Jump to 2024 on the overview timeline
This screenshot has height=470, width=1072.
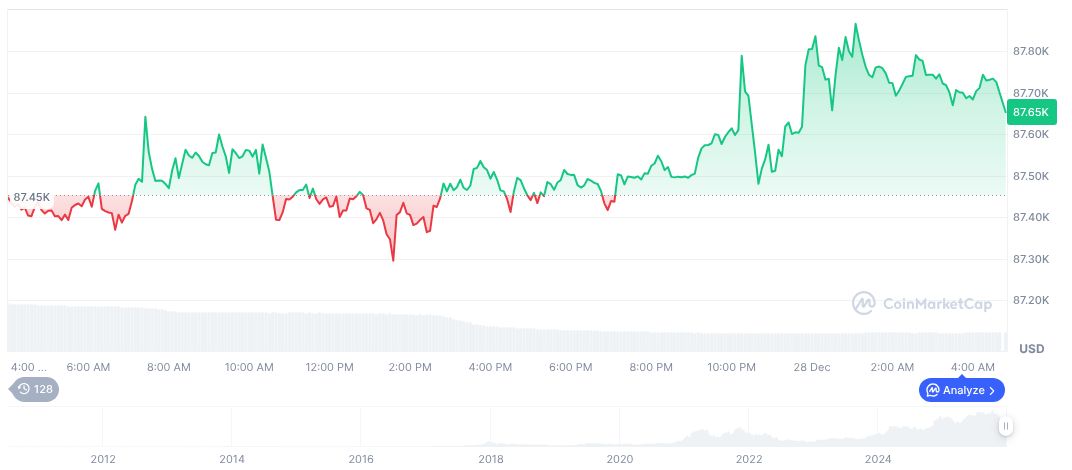click(x=878, y=459)
